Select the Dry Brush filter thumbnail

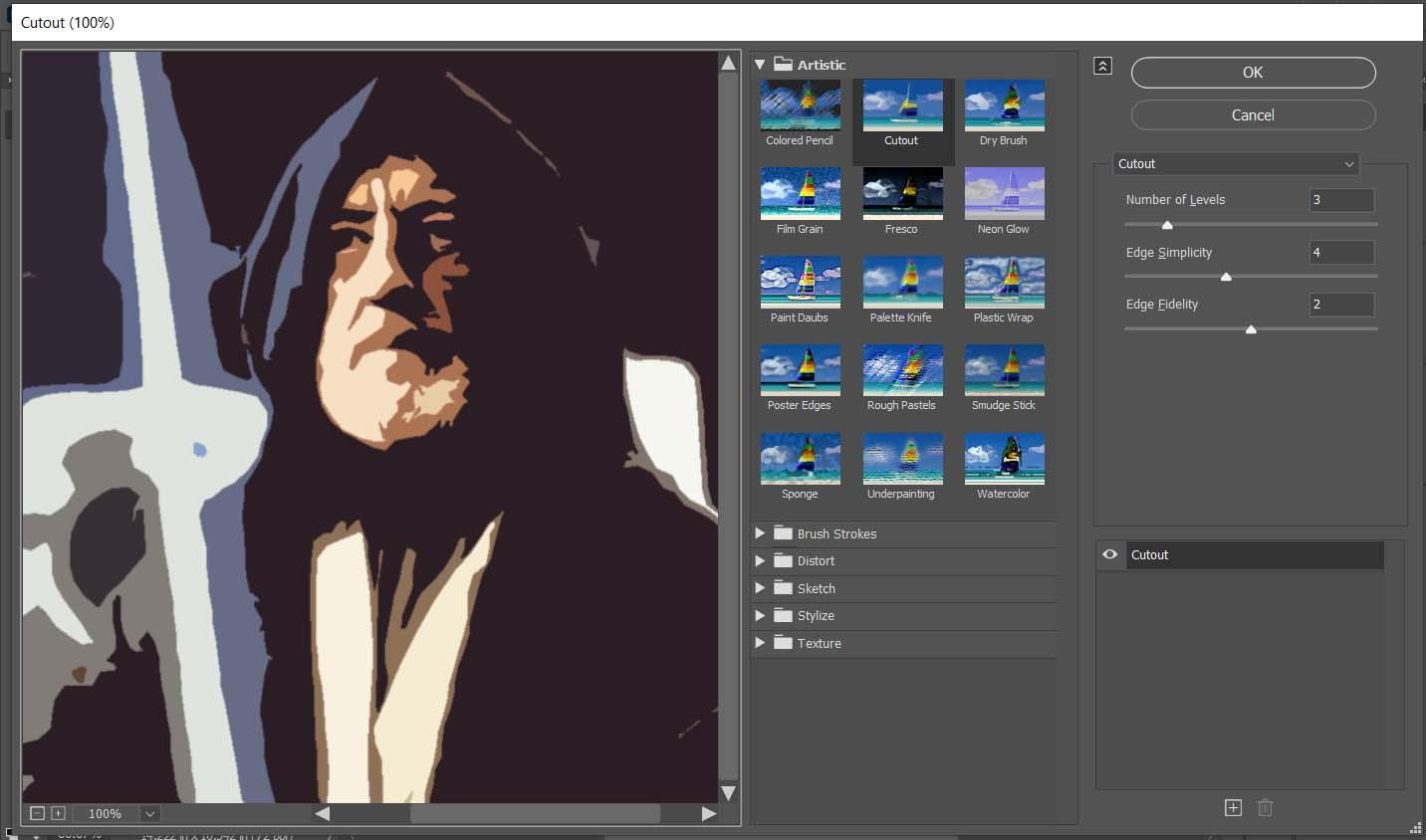pos(1003,105)
